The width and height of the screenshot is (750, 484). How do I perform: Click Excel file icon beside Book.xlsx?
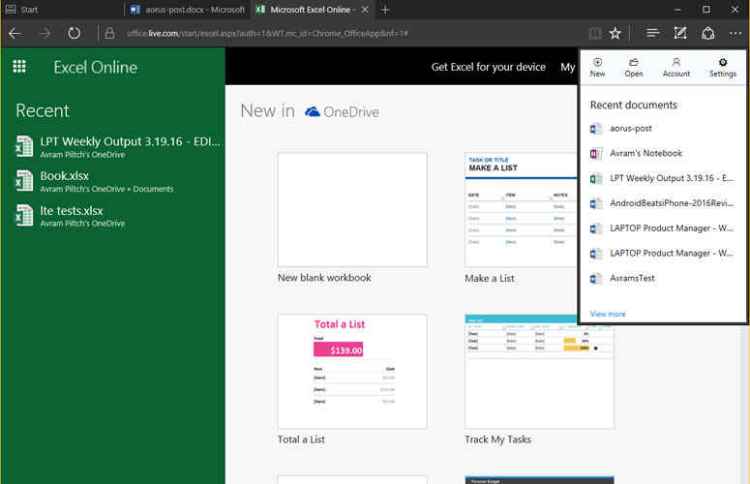click(24, 181)
